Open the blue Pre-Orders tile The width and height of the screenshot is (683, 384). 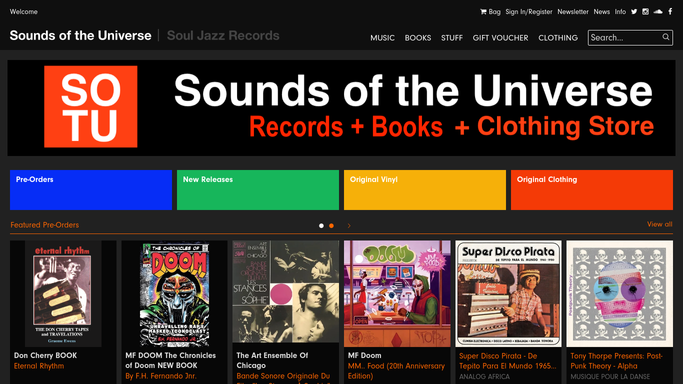pyautogui.click(x=91, y=190)
